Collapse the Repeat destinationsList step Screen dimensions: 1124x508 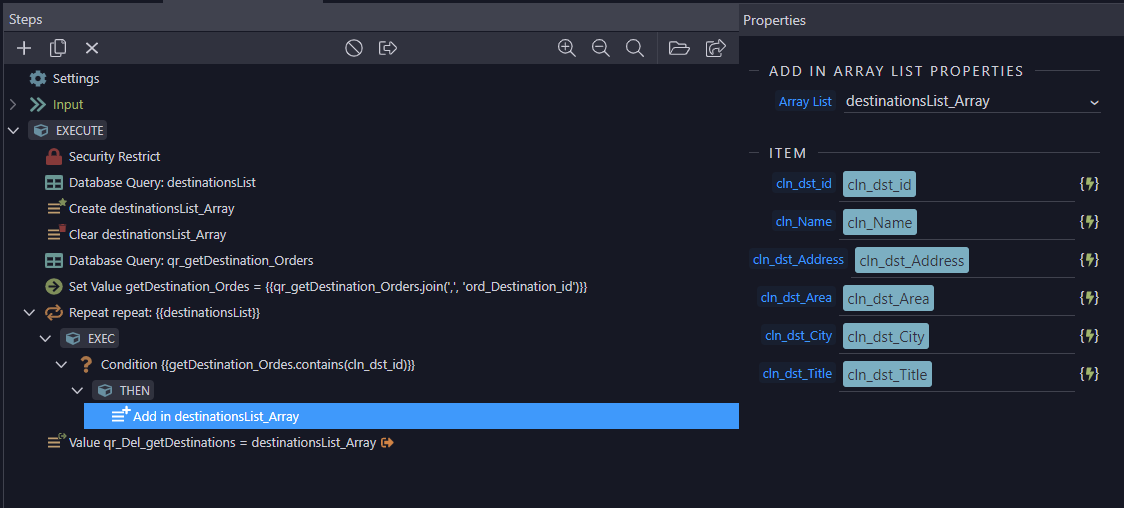coord(29,313)
